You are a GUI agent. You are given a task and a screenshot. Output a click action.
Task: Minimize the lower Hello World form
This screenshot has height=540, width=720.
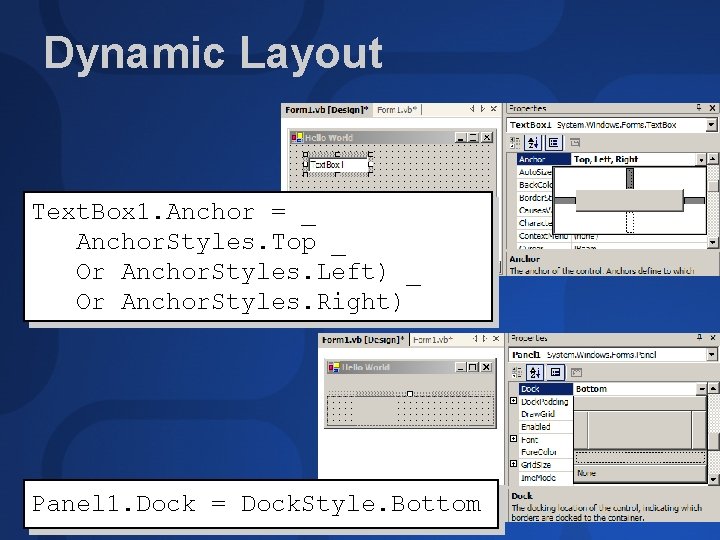click(x=461, y=367)
